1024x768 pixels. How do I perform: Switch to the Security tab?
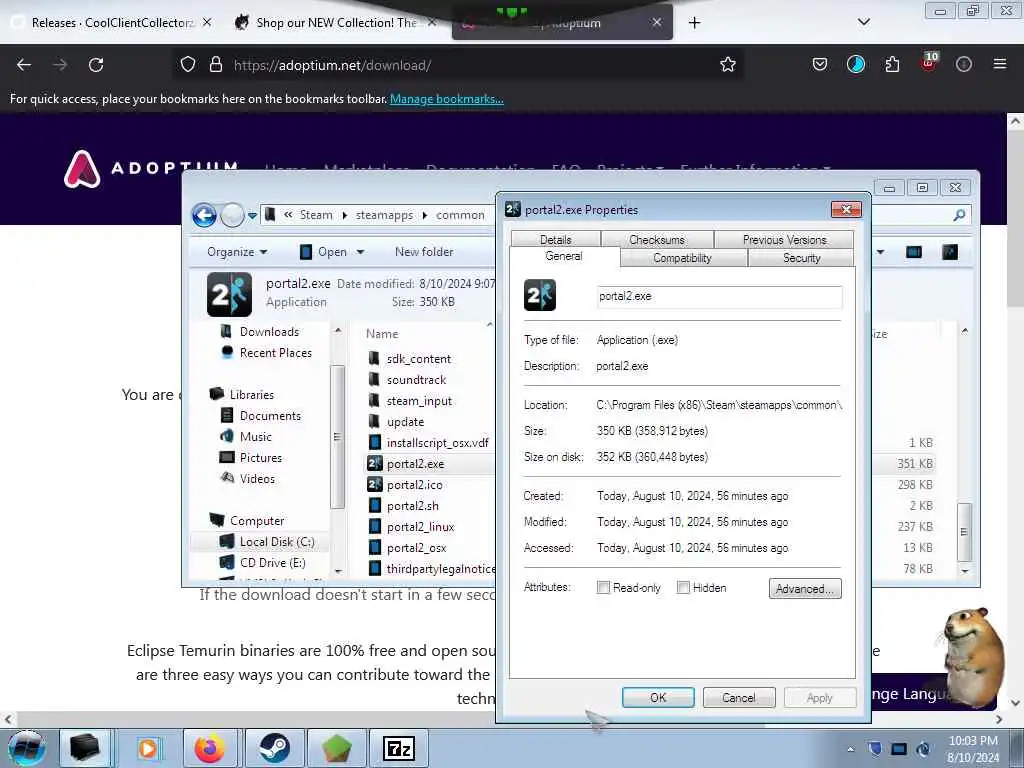[x=801, y=258]
